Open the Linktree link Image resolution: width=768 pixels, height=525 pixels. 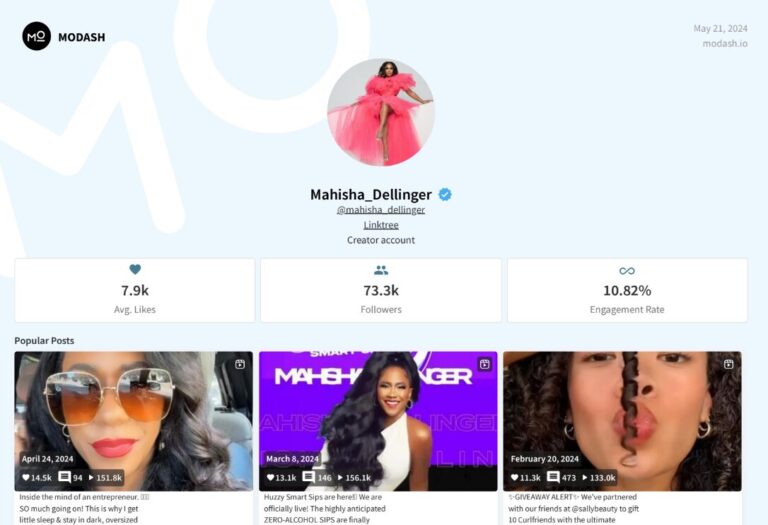click(381, 225)
